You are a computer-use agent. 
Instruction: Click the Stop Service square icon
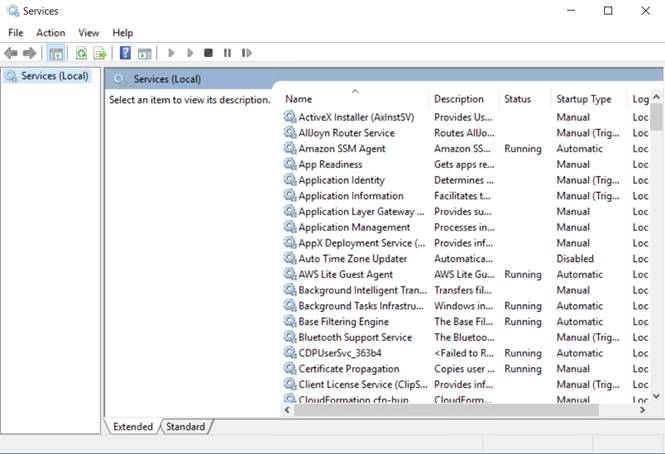pyautogui.click(x=208, y=53)
